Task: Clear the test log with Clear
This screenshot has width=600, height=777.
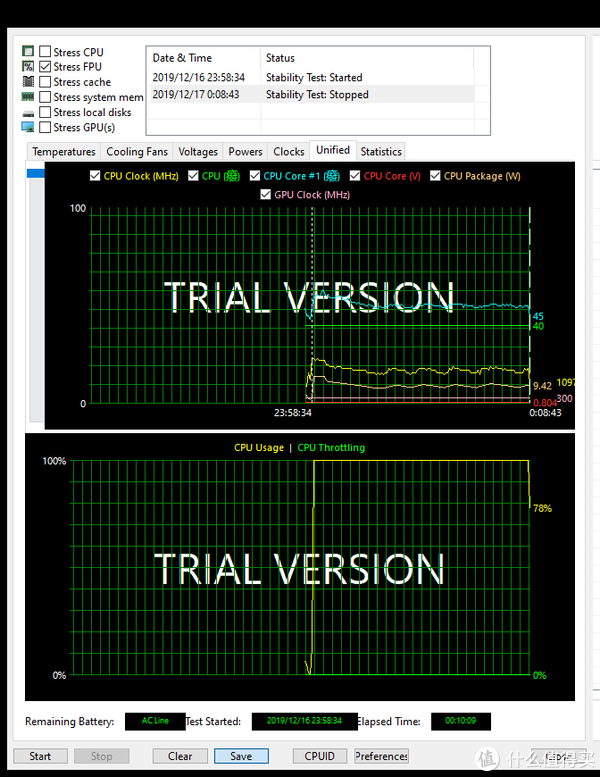Action: click(x=180, y=756)
